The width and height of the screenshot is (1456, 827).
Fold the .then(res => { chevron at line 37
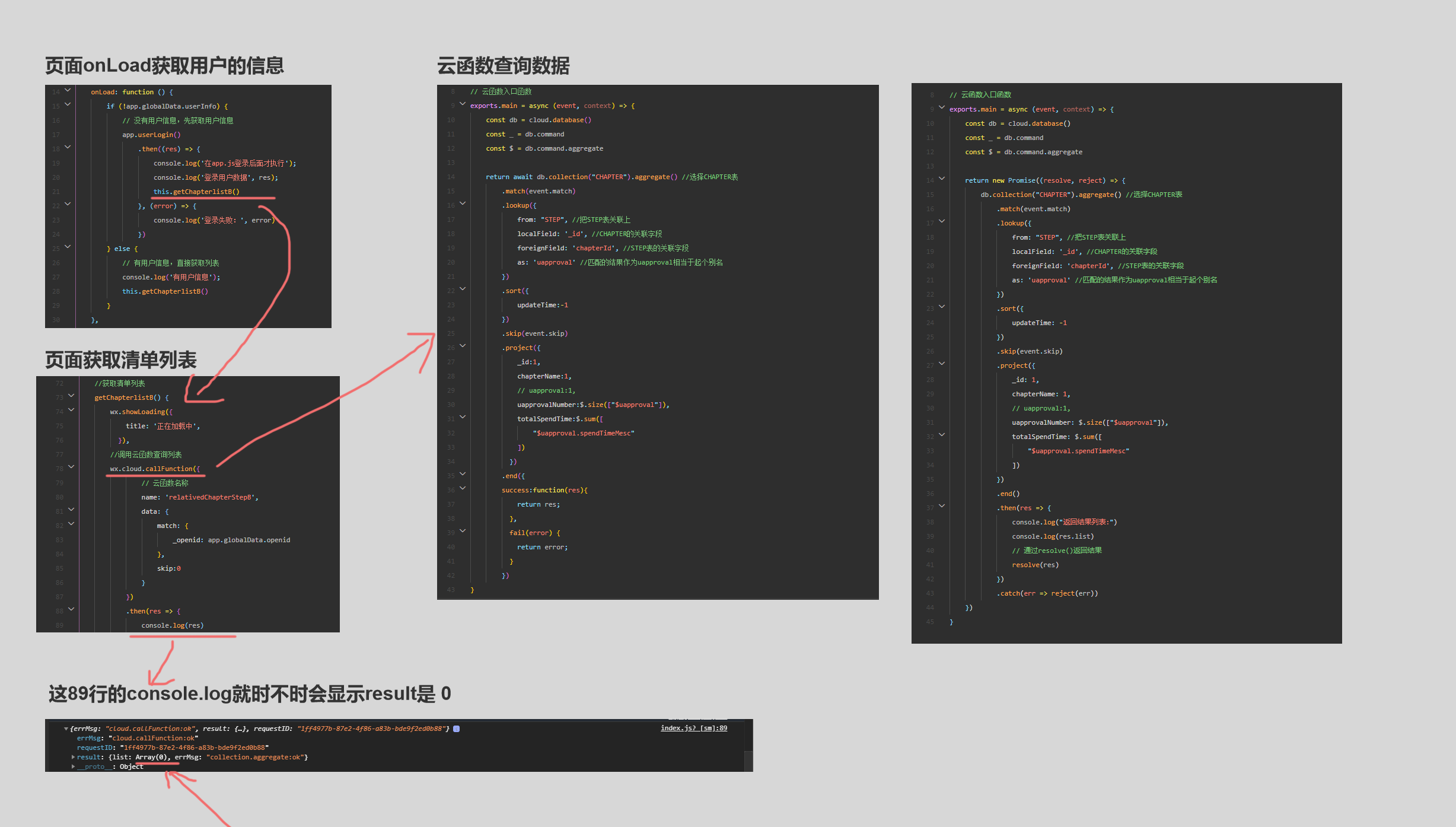pos(942,506)
